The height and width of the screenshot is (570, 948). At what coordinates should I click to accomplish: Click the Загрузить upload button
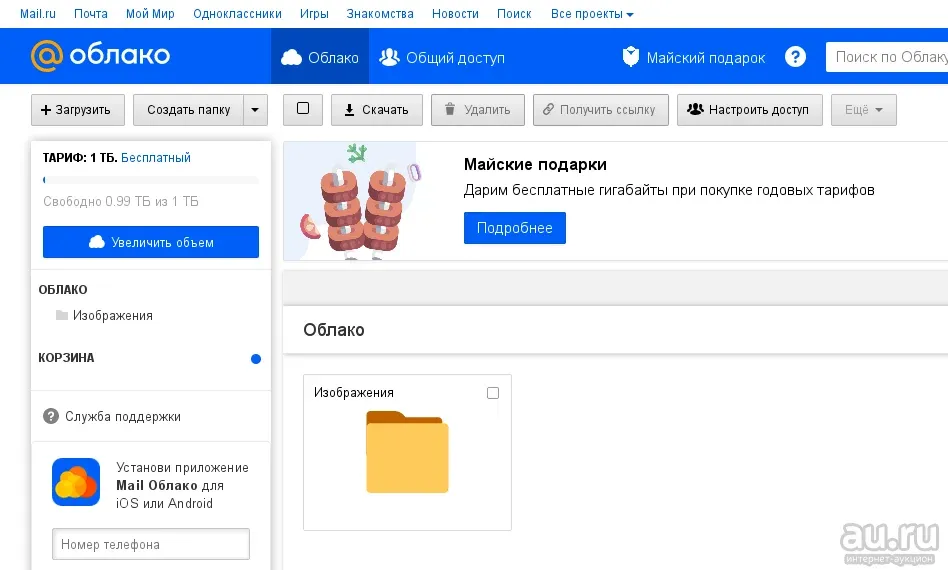(78, 110)
